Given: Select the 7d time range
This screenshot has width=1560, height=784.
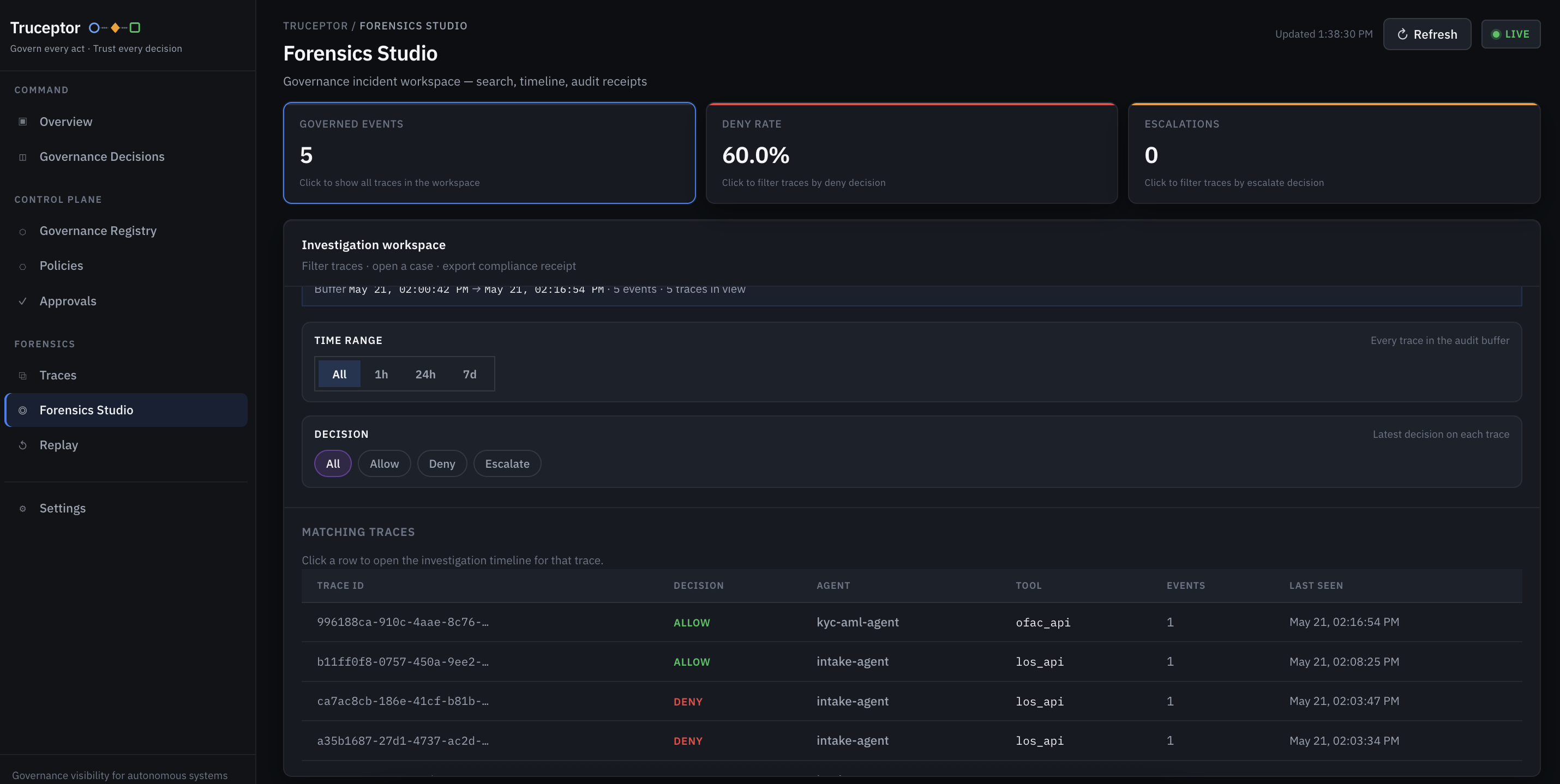Looking at the screenshot, I should [469, 374].
